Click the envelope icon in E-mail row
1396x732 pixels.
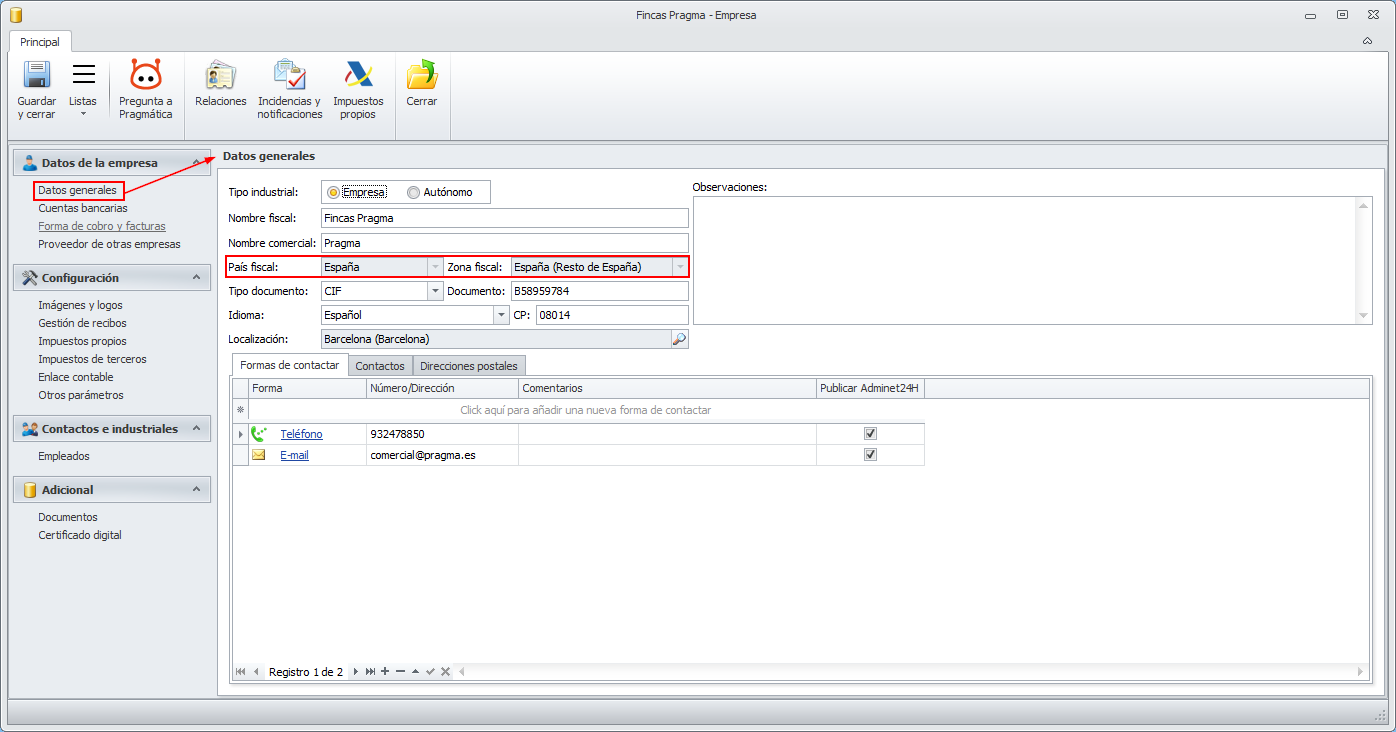[259, 455]
